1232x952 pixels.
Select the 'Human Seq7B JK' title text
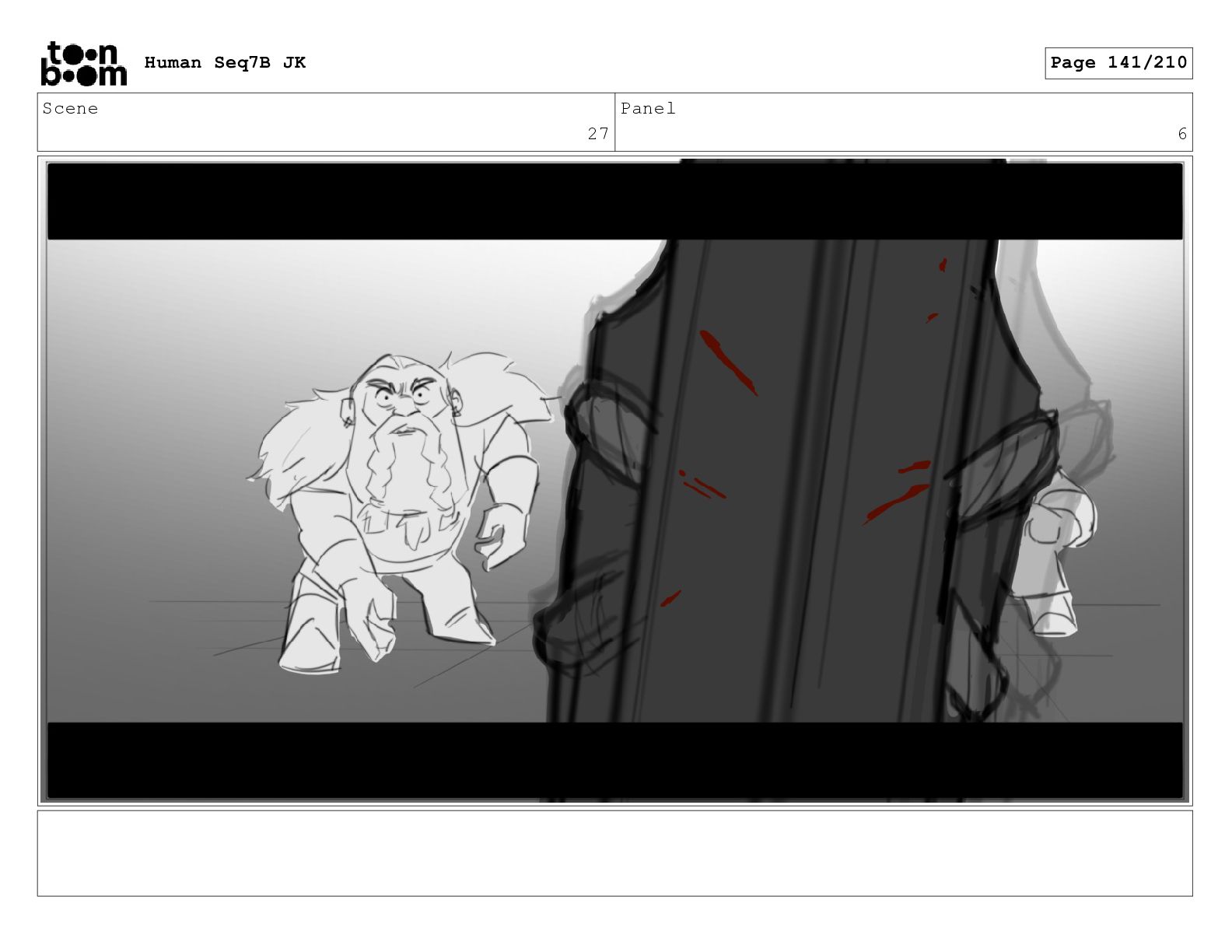pos(225,63)
